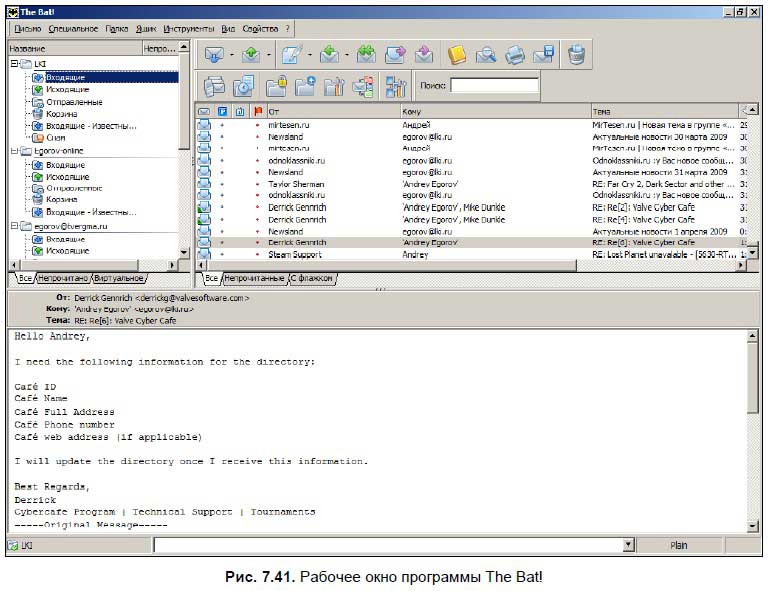Click the forward message icon
Viewport: 769px width, 591px height.
pos(395,54)
